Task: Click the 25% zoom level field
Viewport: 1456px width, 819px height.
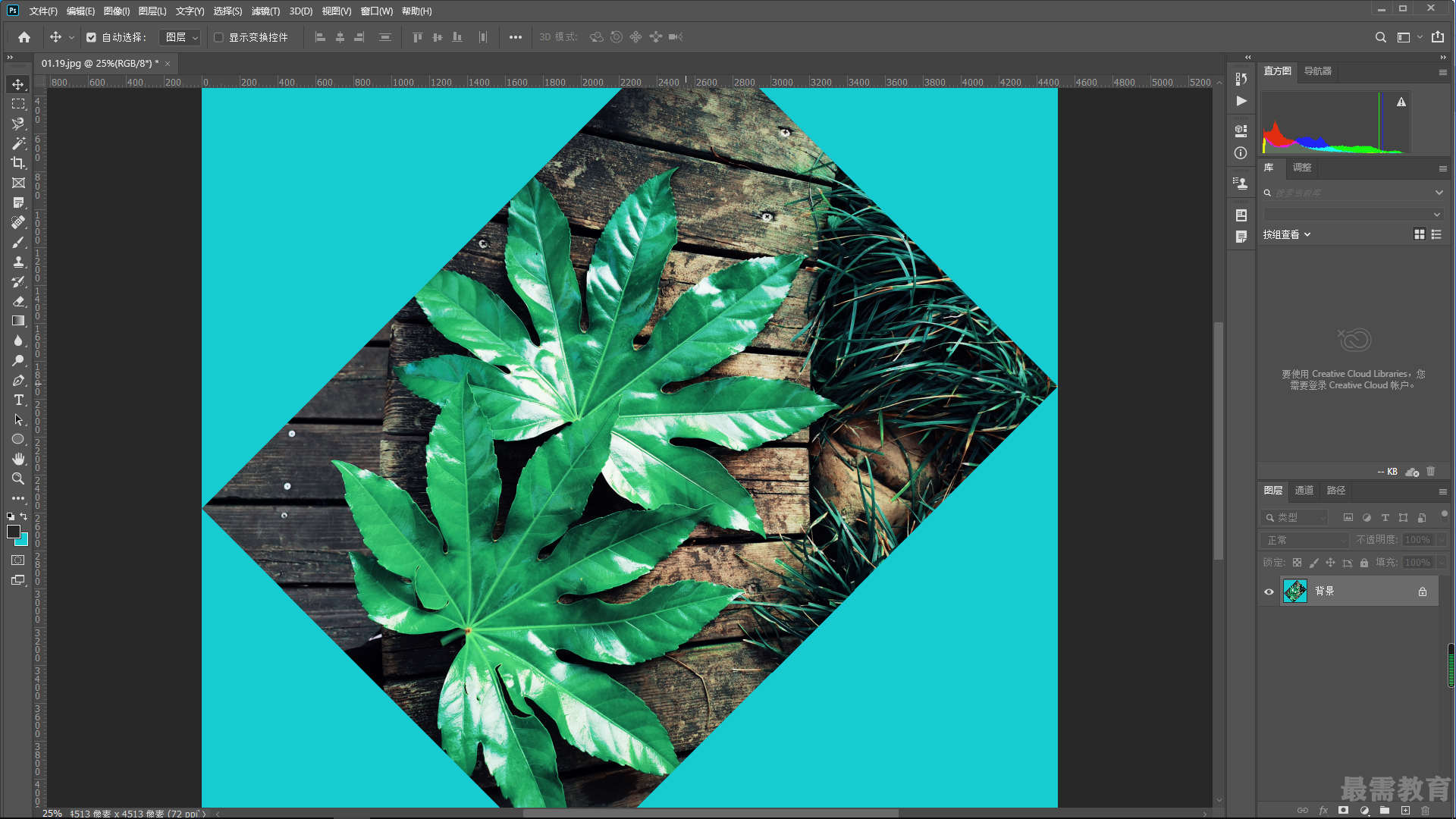Action: coord(52,813)
